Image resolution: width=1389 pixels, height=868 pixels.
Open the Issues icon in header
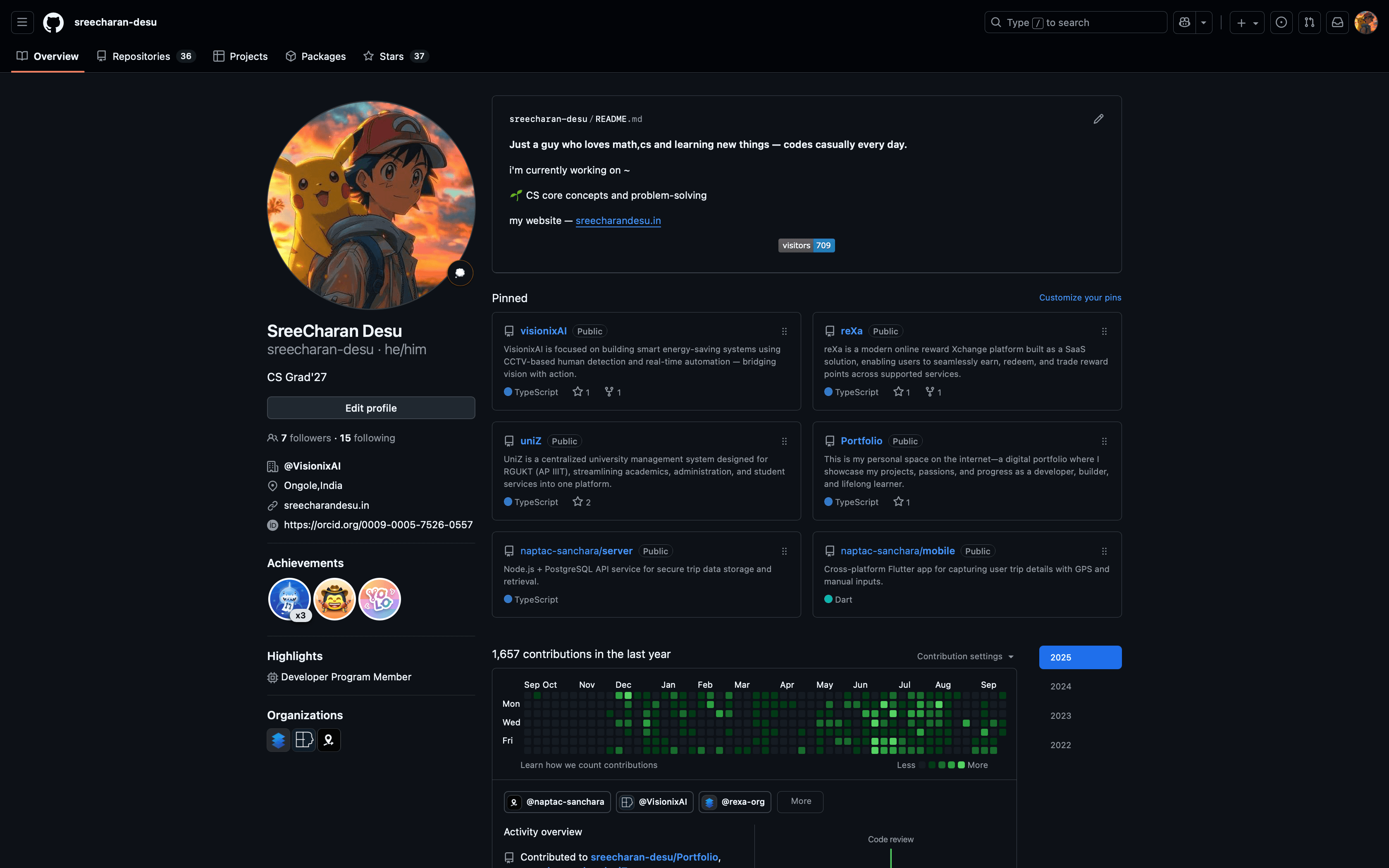coord(1281,22)
